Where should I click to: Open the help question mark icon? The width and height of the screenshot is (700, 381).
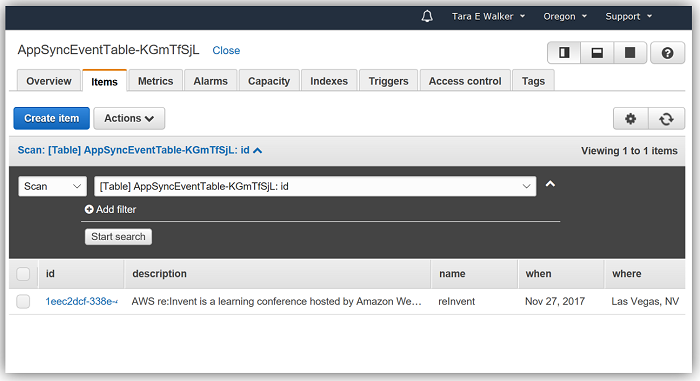pos(667,53)
